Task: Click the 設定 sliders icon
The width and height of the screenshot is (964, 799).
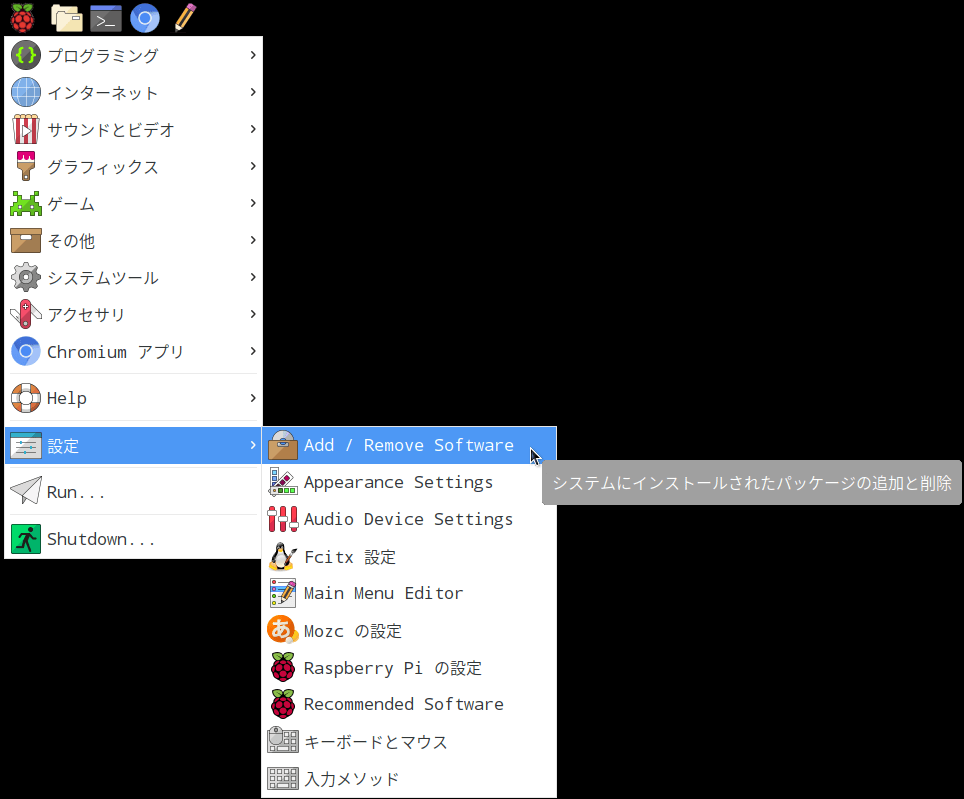Action: click(x=26, y=446)
